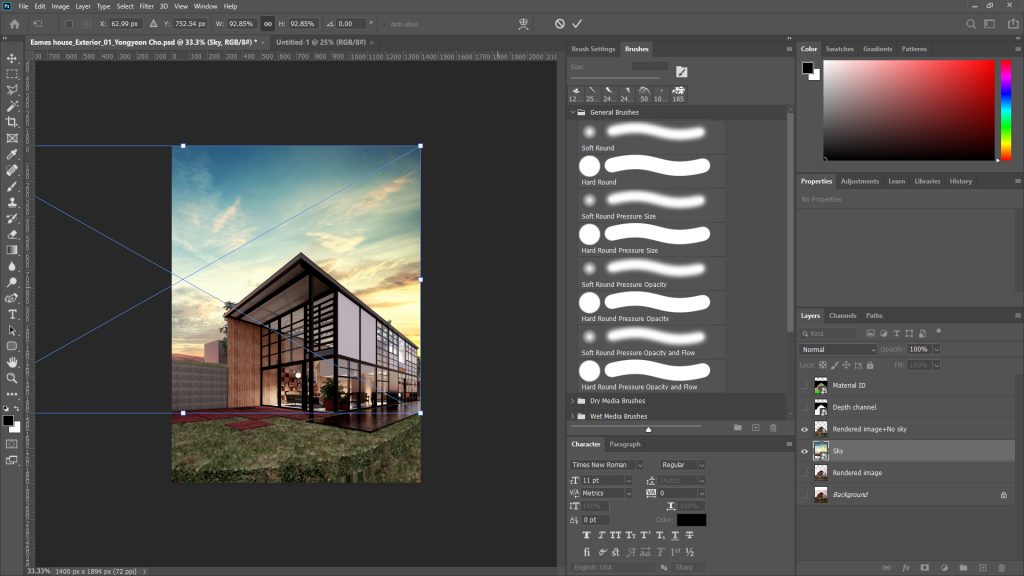Show the Material ID layer

805,385
